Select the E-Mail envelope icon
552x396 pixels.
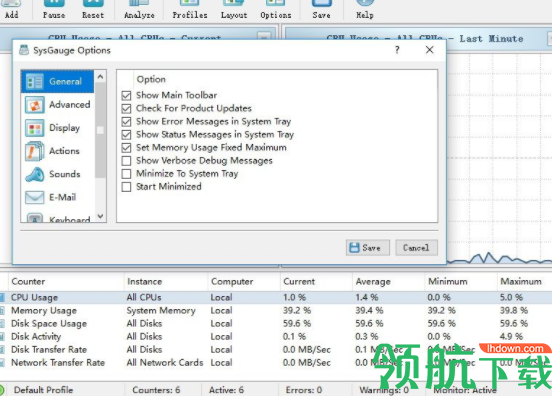coord(34,197)
